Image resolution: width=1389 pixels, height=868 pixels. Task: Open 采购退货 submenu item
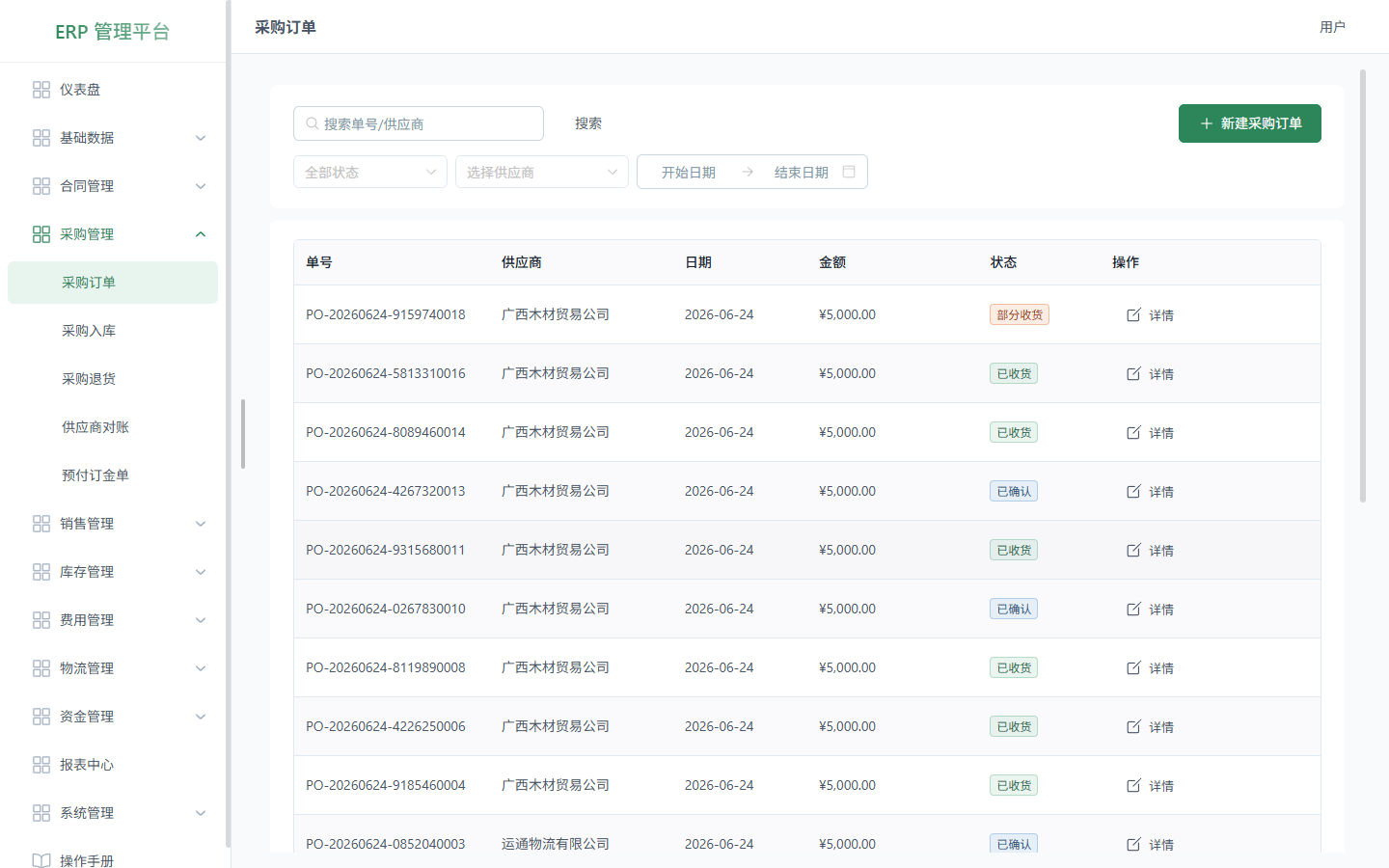point(113,379)
